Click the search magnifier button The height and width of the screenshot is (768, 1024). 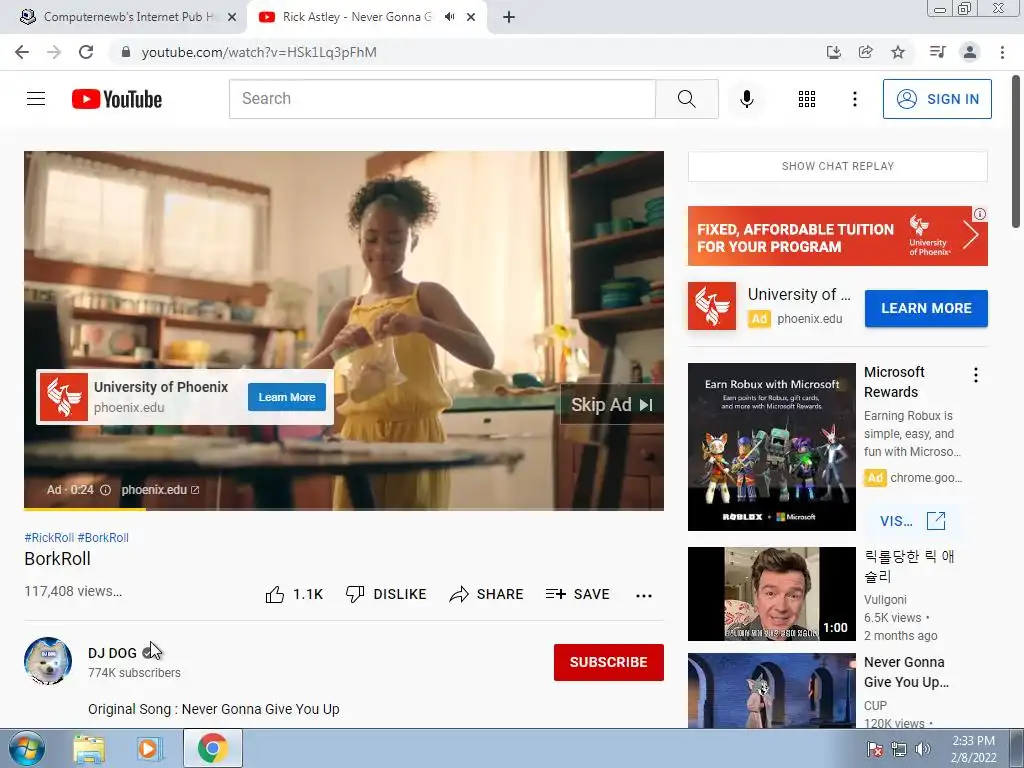point(686,99)
